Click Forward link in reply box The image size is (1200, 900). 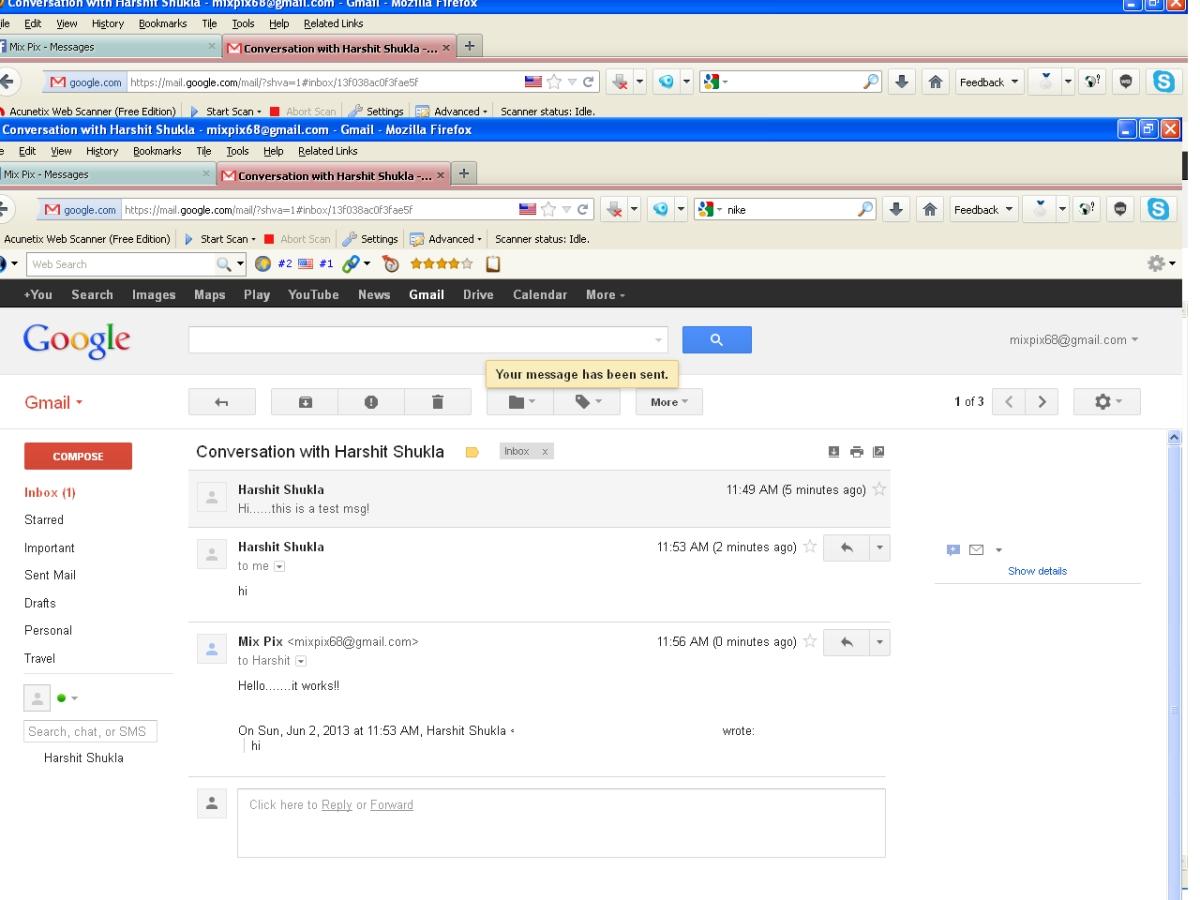391,805
